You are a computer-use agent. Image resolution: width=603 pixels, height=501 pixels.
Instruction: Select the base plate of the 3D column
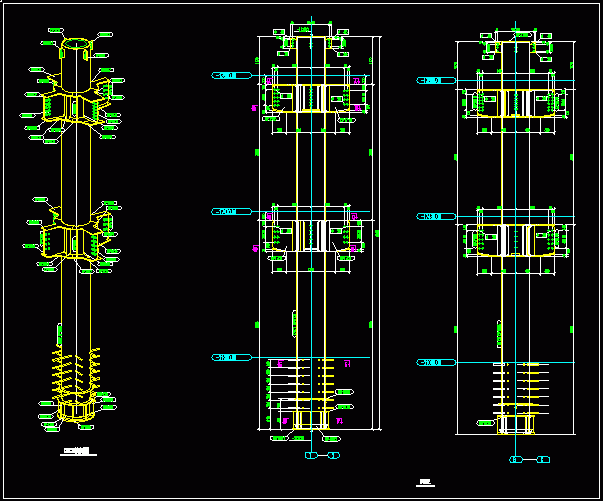pos(76,410)
